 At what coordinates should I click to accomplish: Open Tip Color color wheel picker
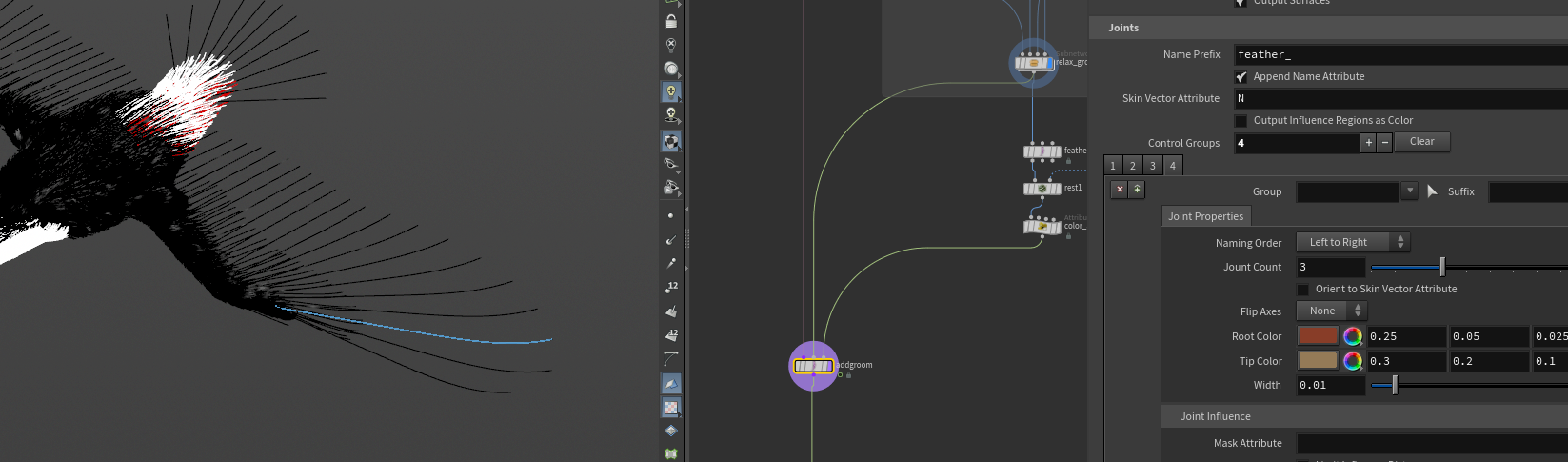coord(1353,361)
